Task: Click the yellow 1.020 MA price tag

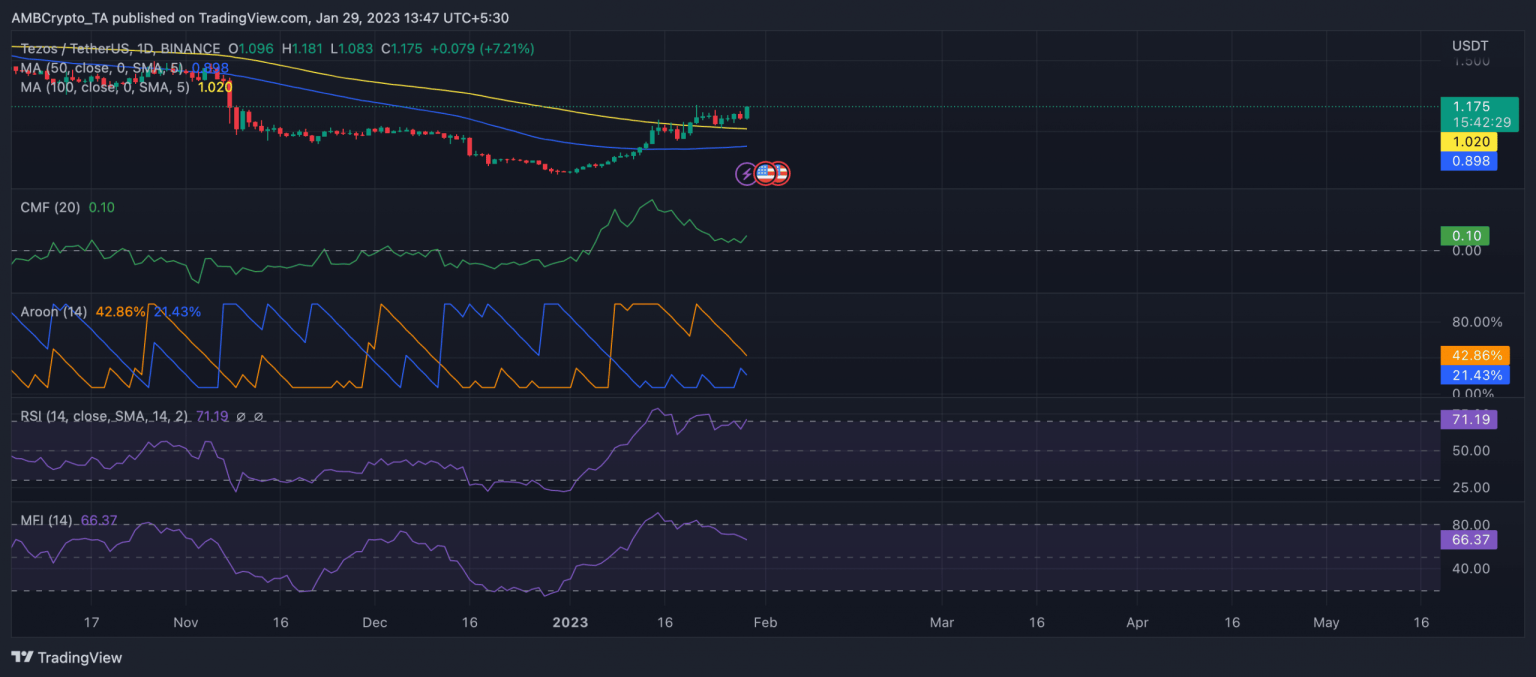Action: 1468,142
